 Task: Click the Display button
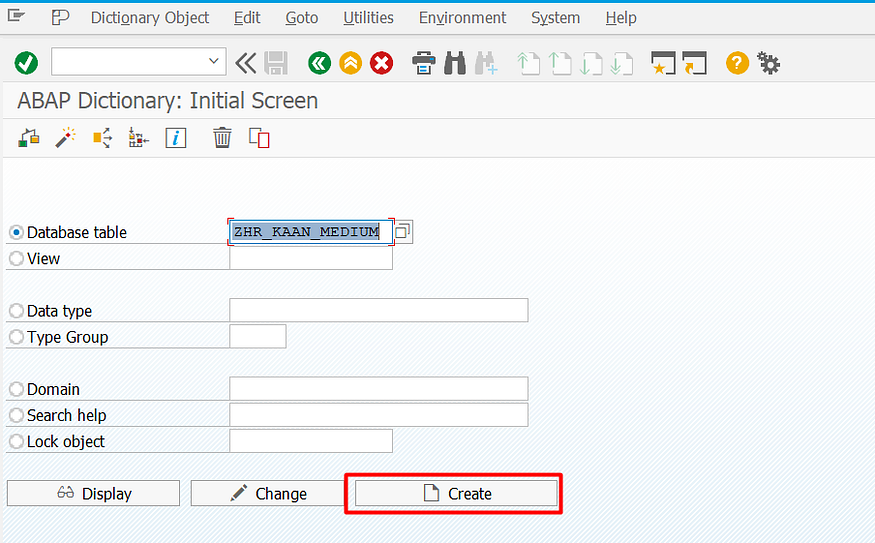point(93,493)
